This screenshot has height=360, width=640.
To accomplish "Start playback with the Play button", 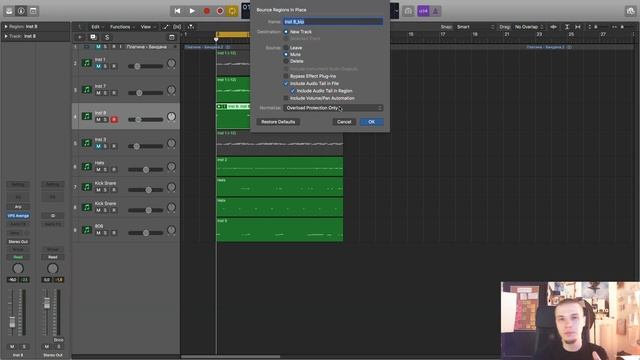I will tap(192, 11).
